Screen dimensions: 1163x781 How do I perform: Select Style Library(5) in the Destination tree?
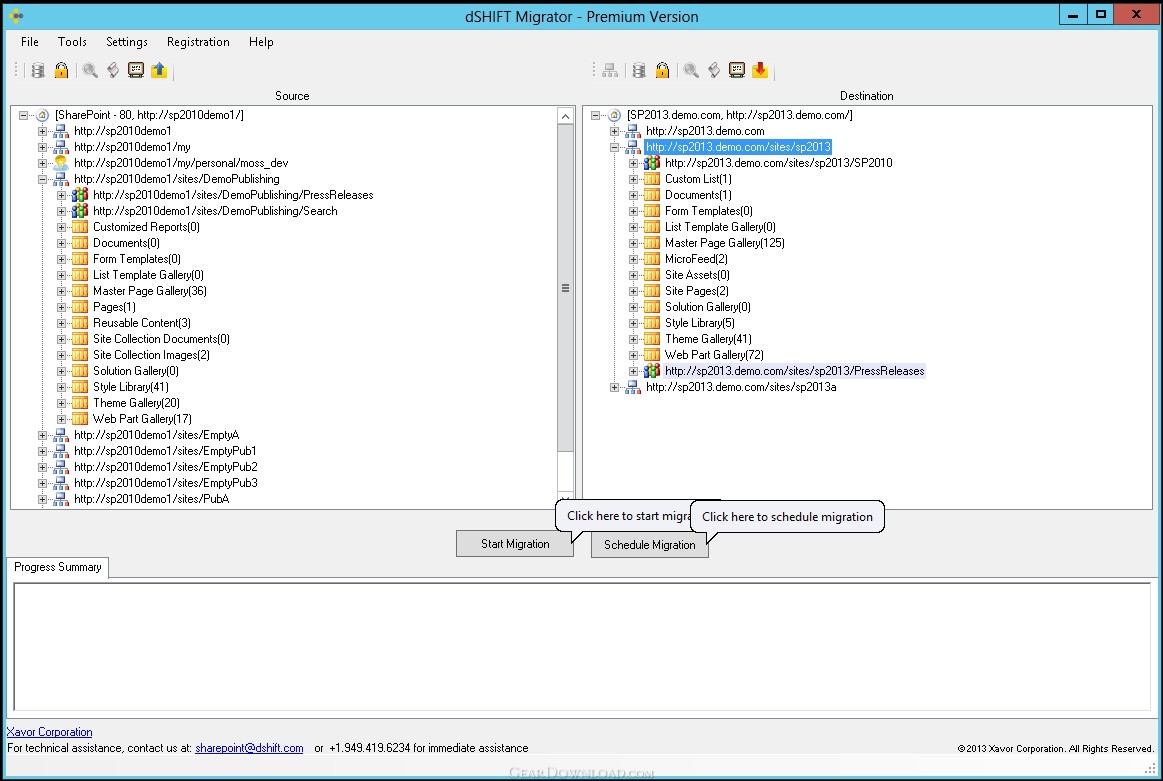coord(699,323)
